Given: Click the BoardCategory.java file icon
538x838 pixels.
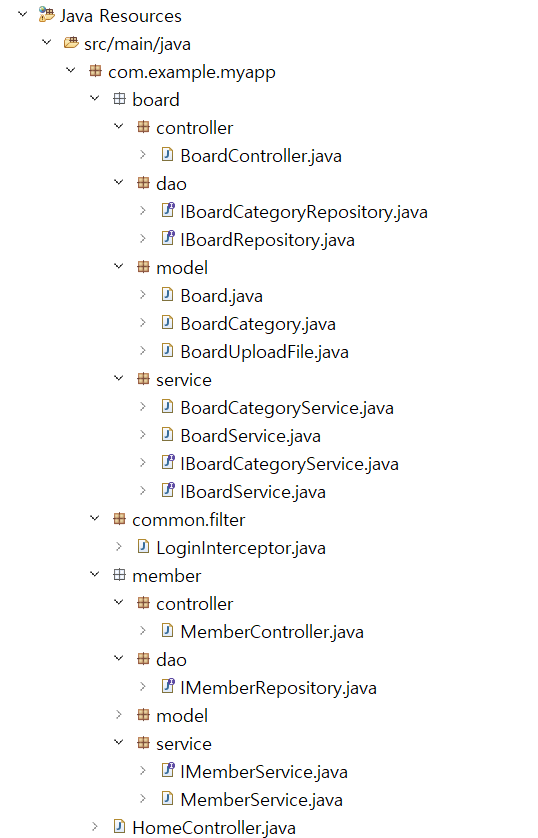Looking at the screenshot, I should [x=167, y=322].
